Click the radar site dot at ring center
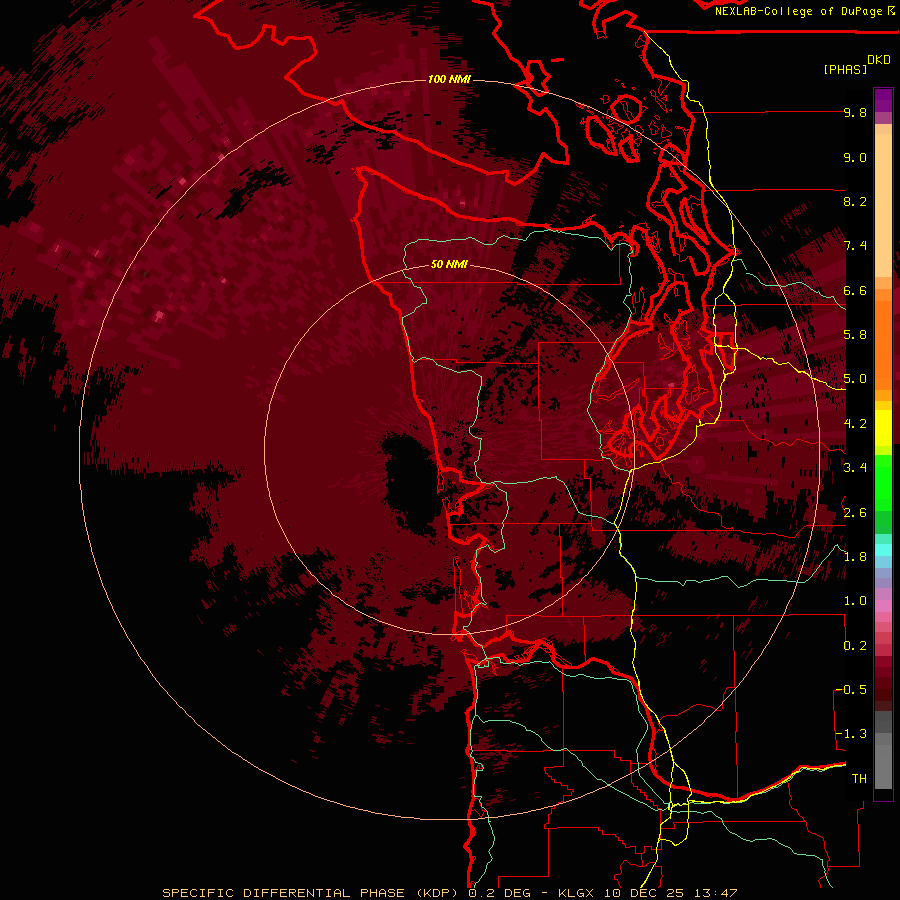The width and height of the screenshot is (900, 900). pos(448,452)
